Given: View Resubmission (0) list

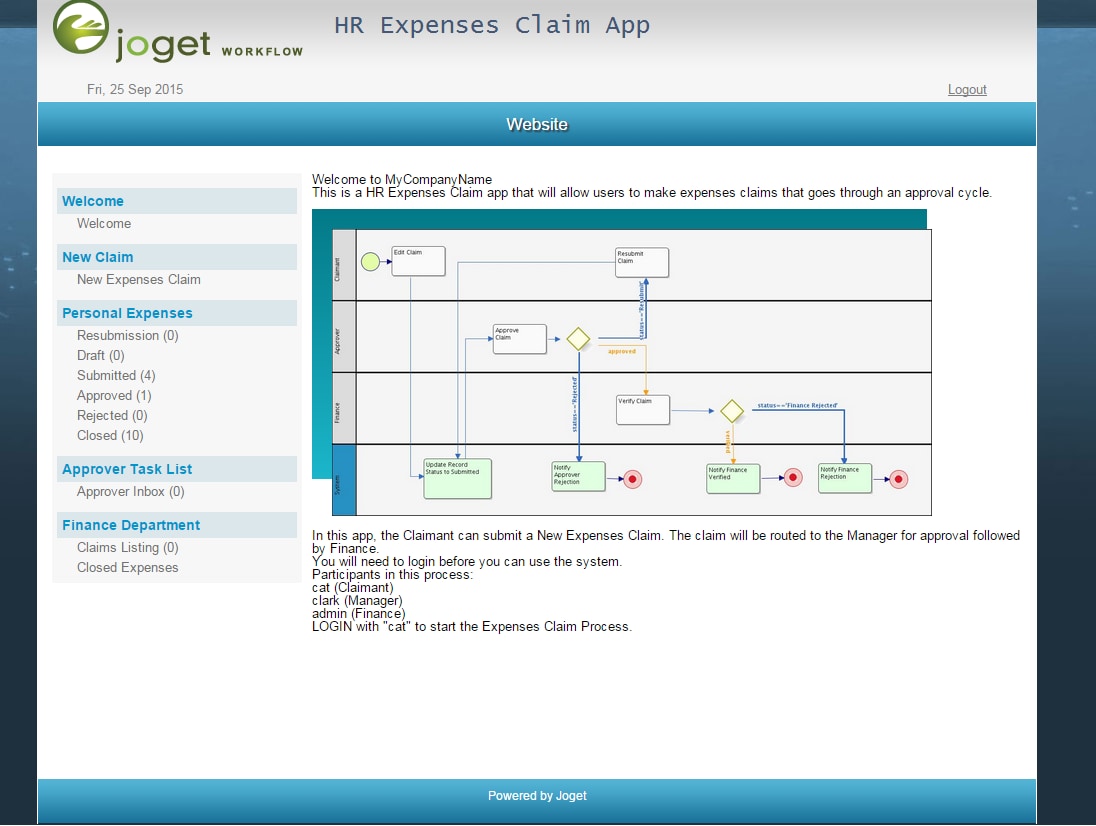Looking at the screenshot, I should [x=127, y=335].
